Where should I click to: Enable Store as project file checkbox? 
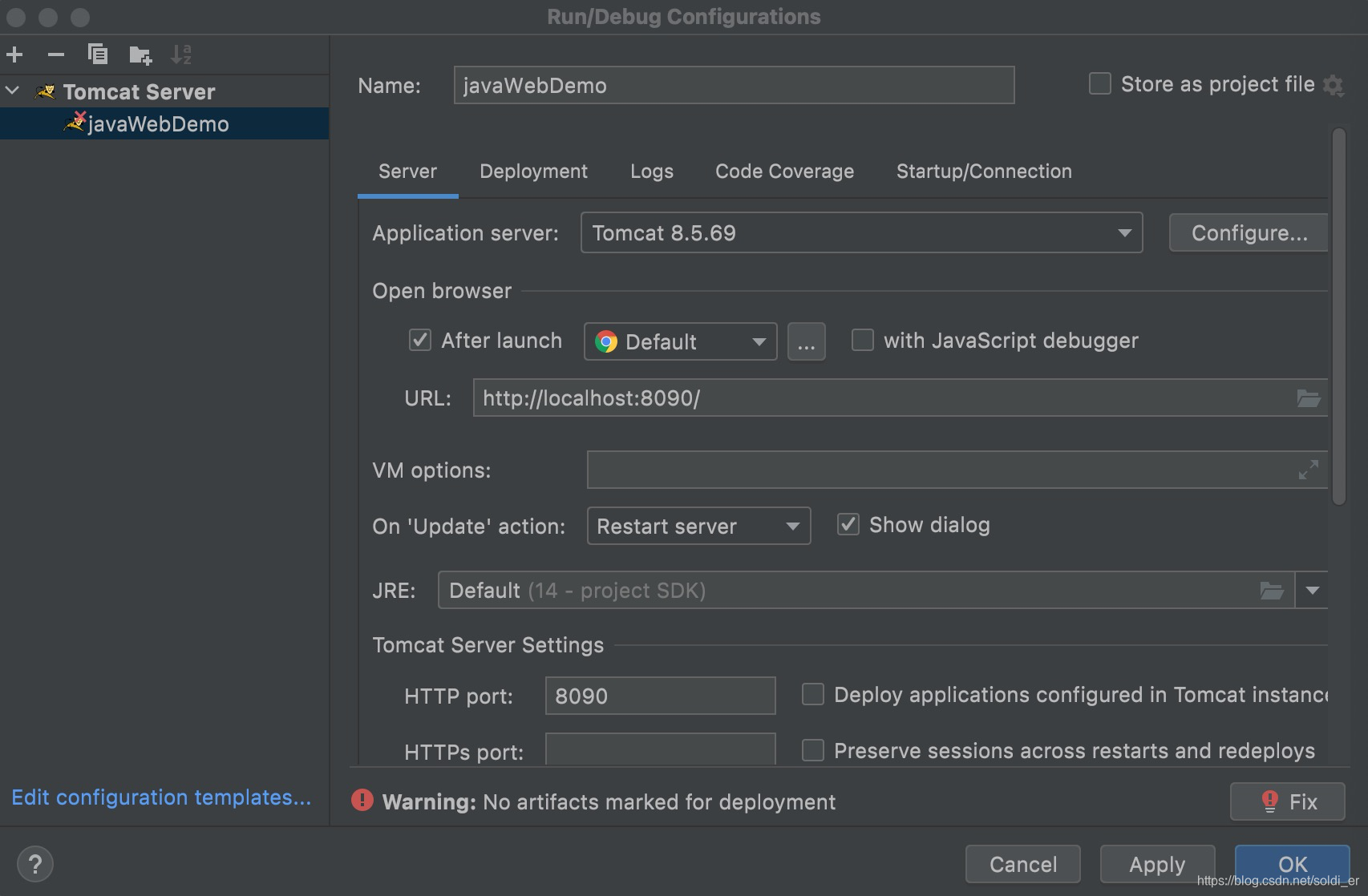click(1100, 83)
